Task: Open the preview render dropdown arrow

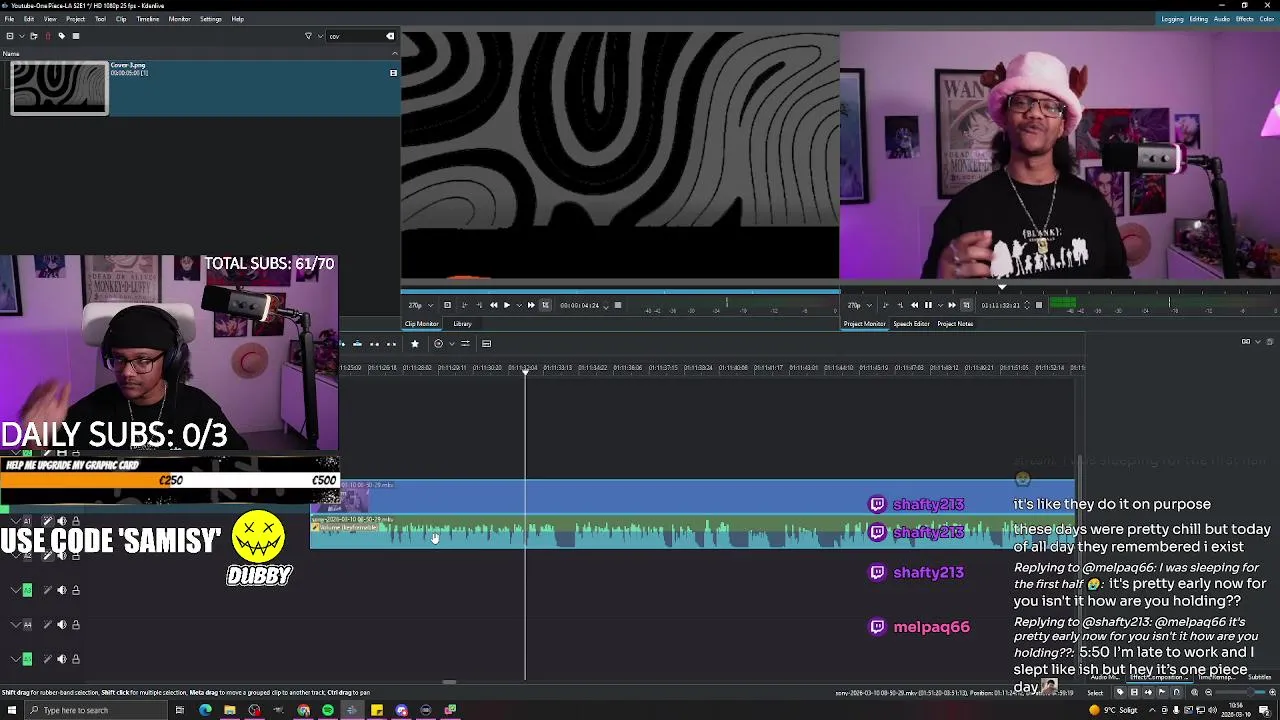Action: pos(451,344)
